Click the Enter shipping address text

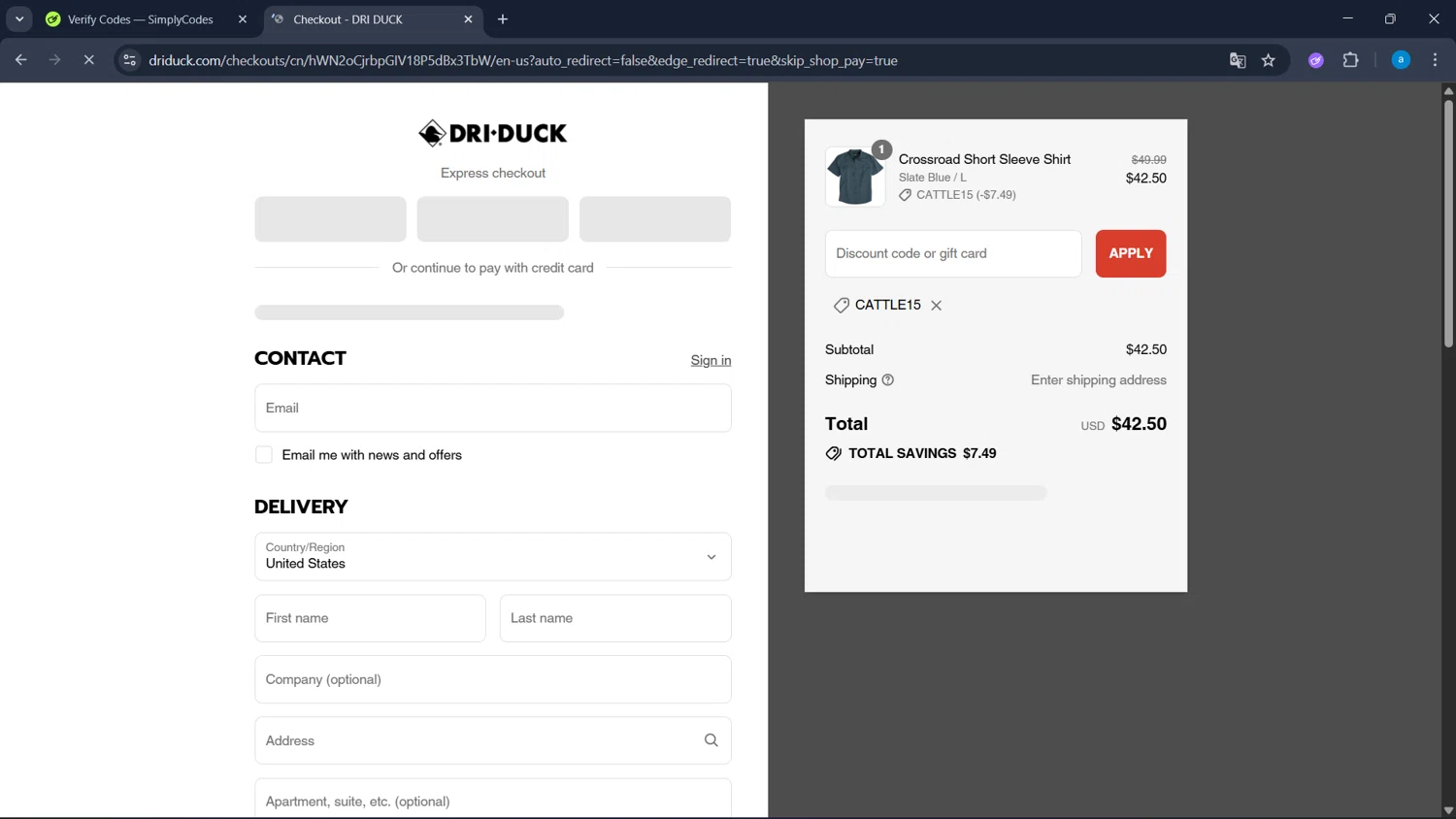pos(1099,380)
